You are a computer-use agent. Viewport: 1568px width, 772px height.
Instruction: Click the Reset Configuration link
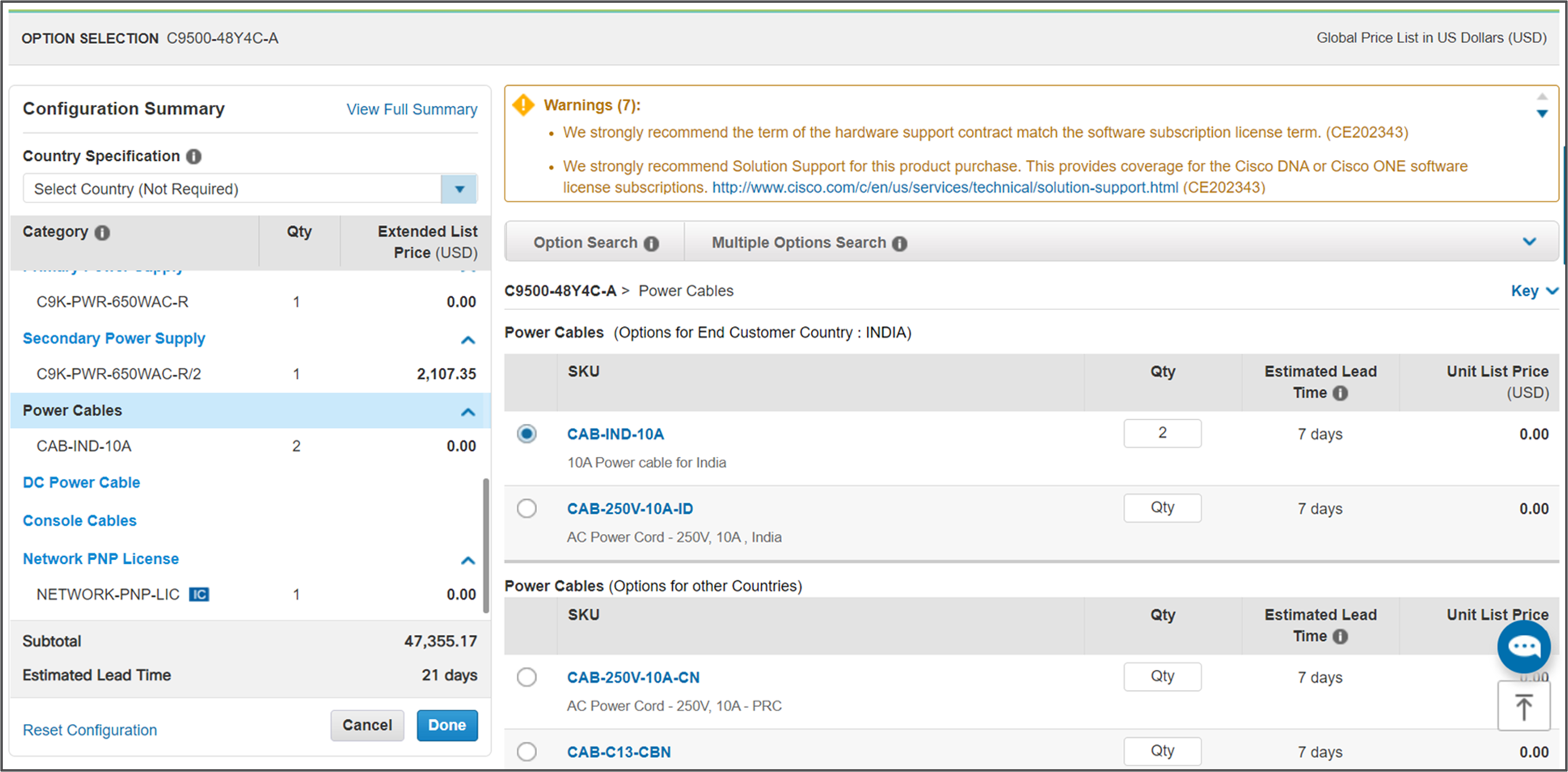90,730
